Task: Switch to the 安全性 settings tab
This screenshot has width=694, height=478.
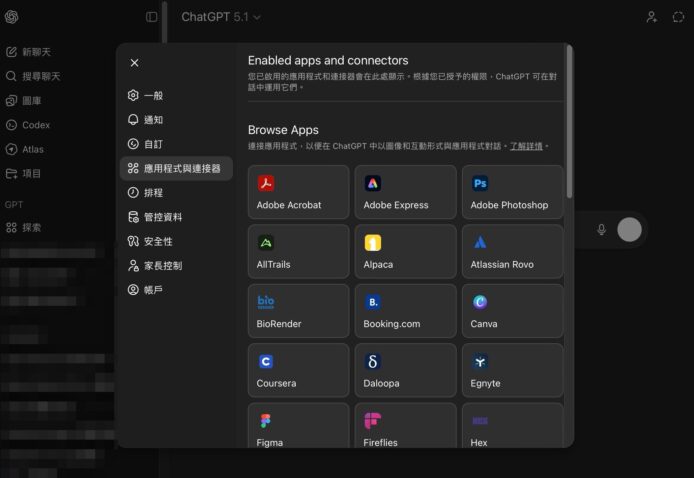Action: tap(158, 241)
